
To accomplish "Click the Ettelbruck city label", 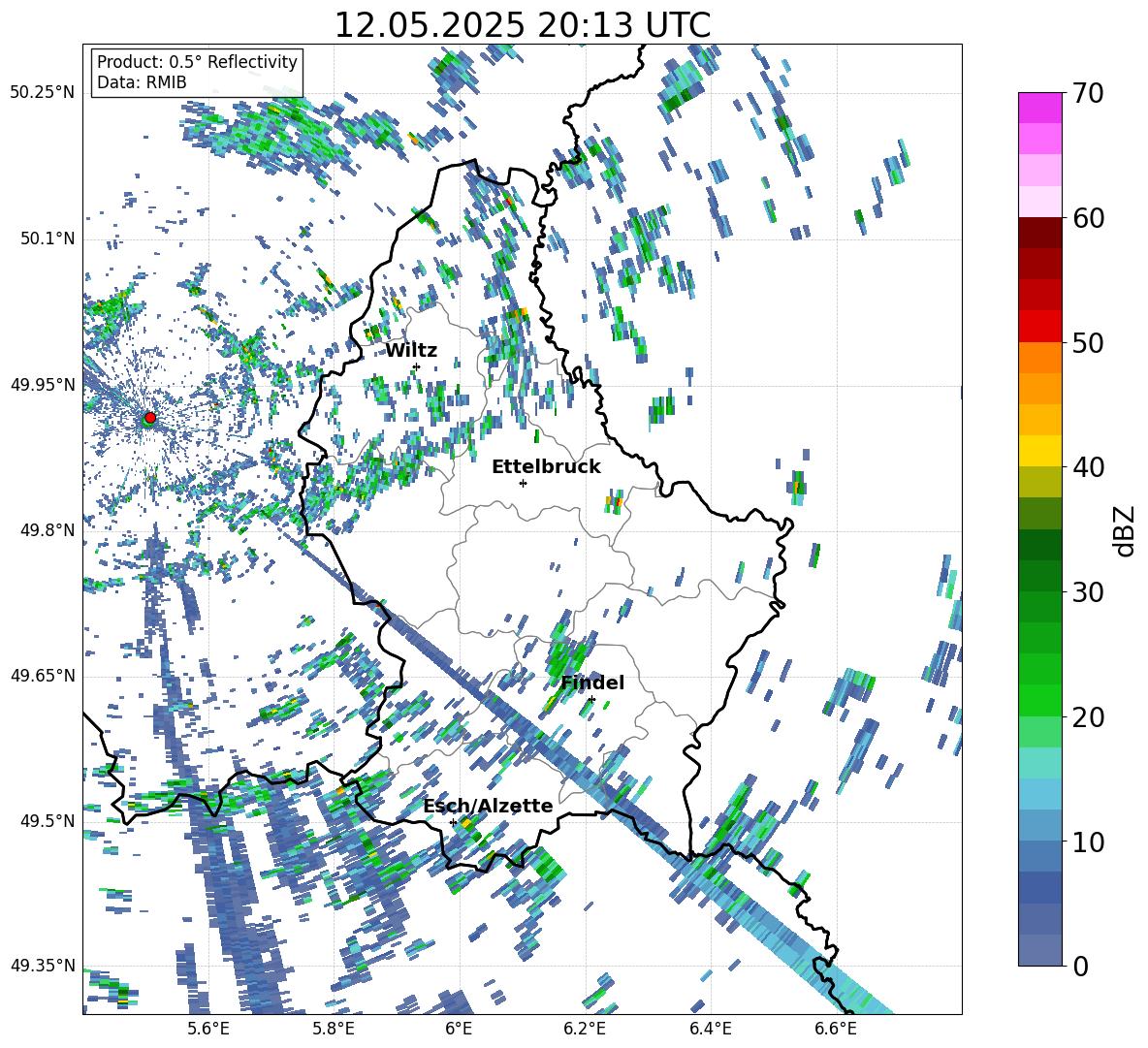I will (x=546, y=467).
